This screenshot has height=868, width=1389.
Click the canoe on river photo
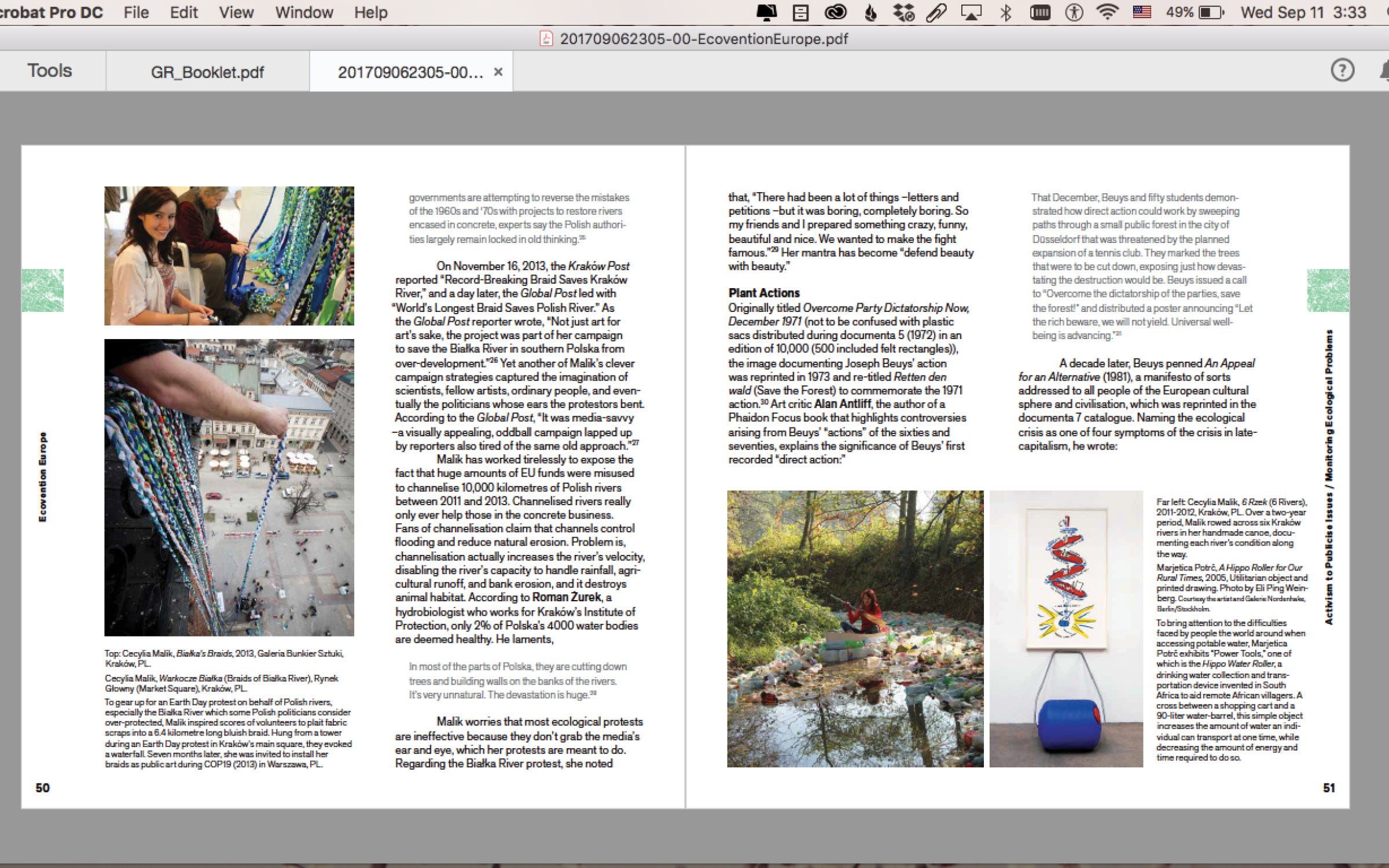855,628
